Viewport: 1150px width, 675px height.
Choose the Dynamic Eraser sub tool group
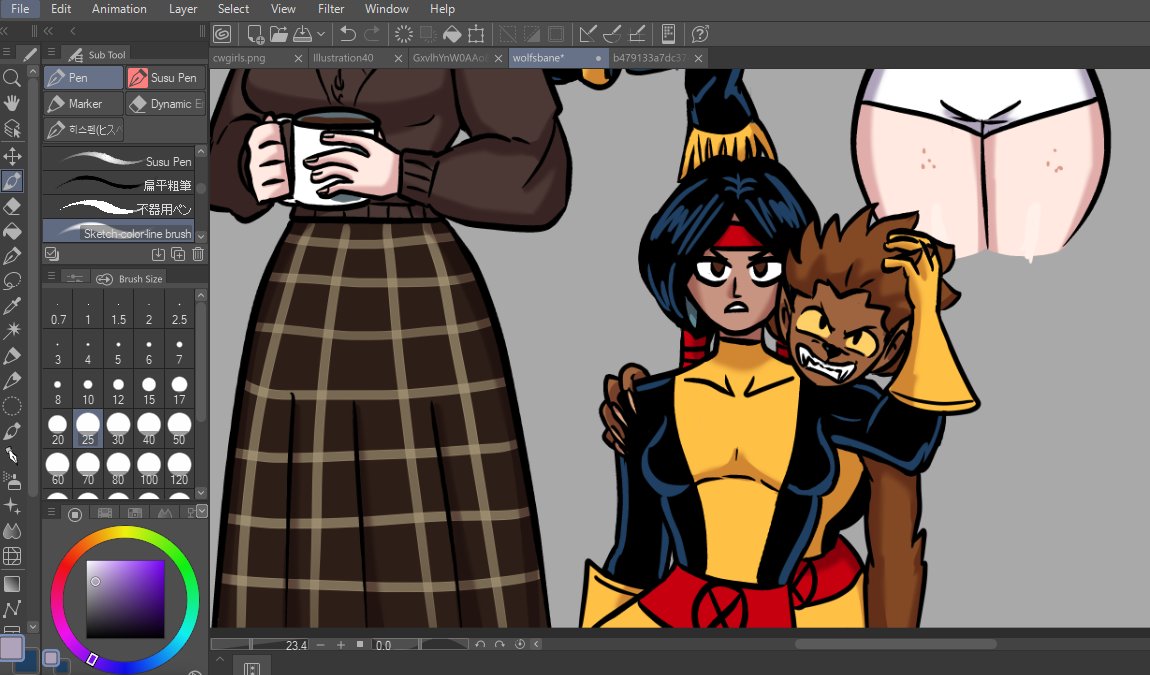click(165, 104)
